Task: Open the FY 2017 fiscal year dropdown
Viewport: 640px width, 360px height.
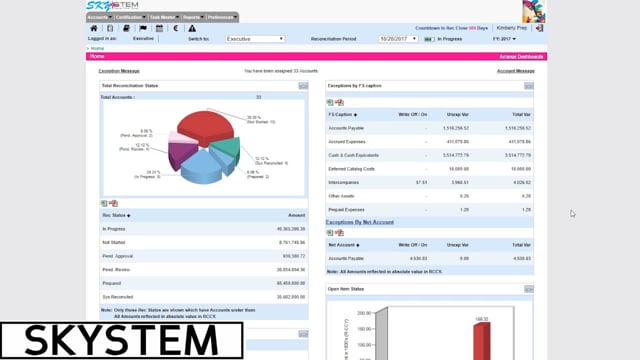Action: point(504,39)
